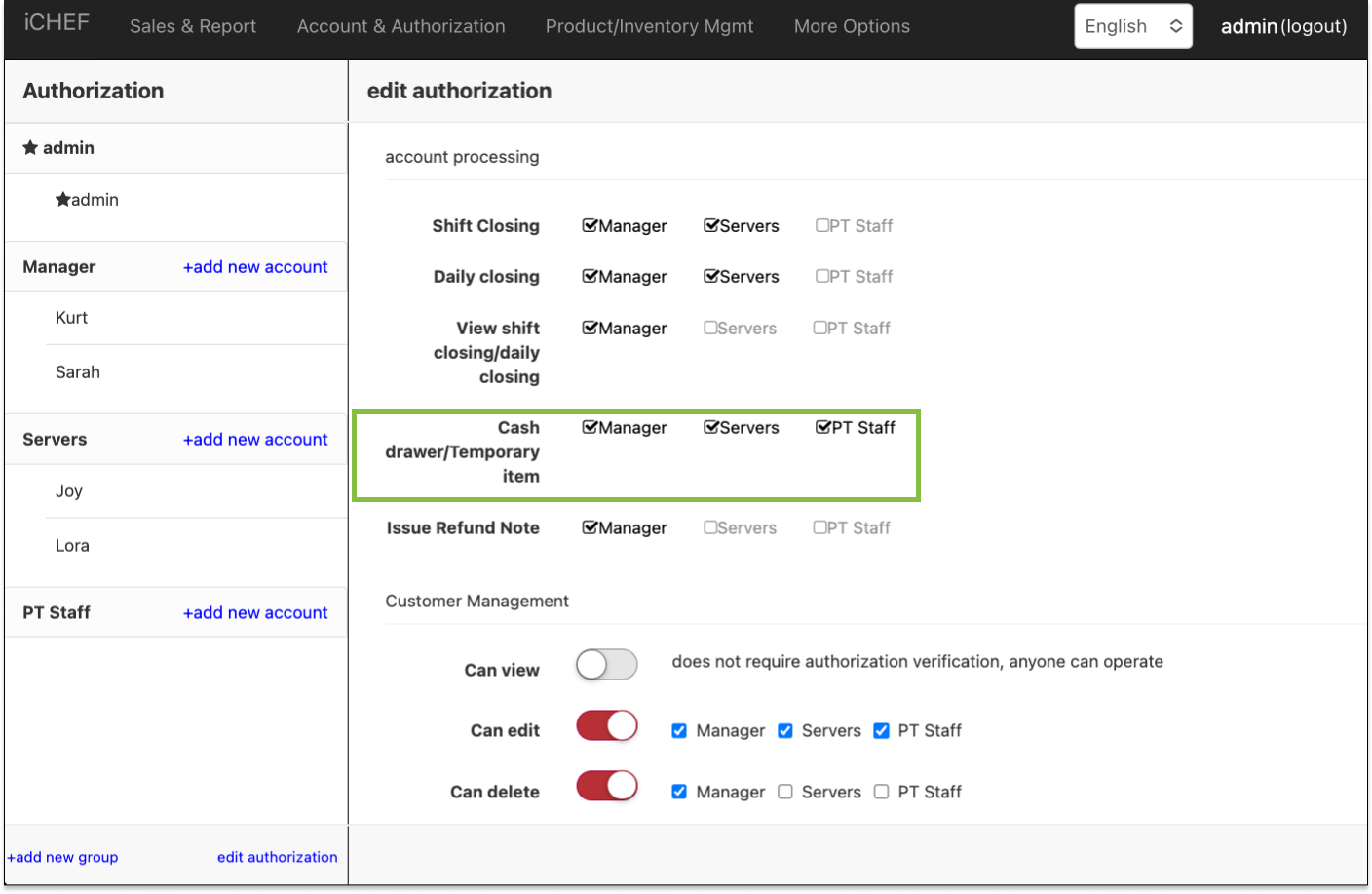Screen dimensions: 1372x894
Task: Click the +add new group link
Action: pyautogui.click(x=62, y=857)
